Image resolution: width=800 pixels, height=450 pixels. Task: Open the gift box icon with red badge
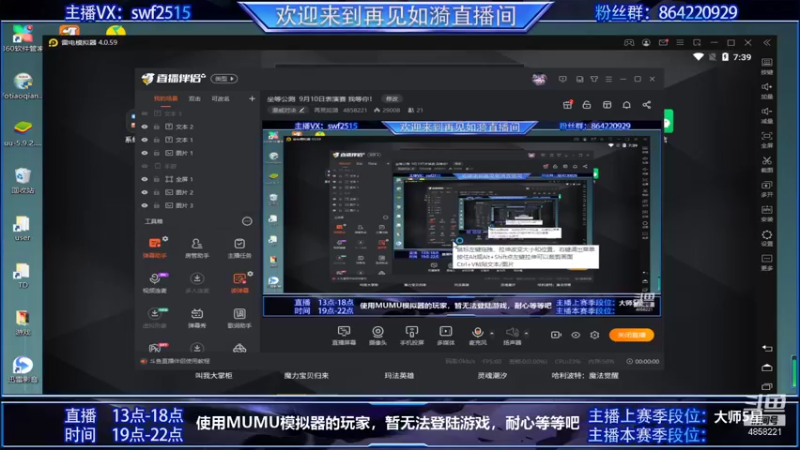567,105
